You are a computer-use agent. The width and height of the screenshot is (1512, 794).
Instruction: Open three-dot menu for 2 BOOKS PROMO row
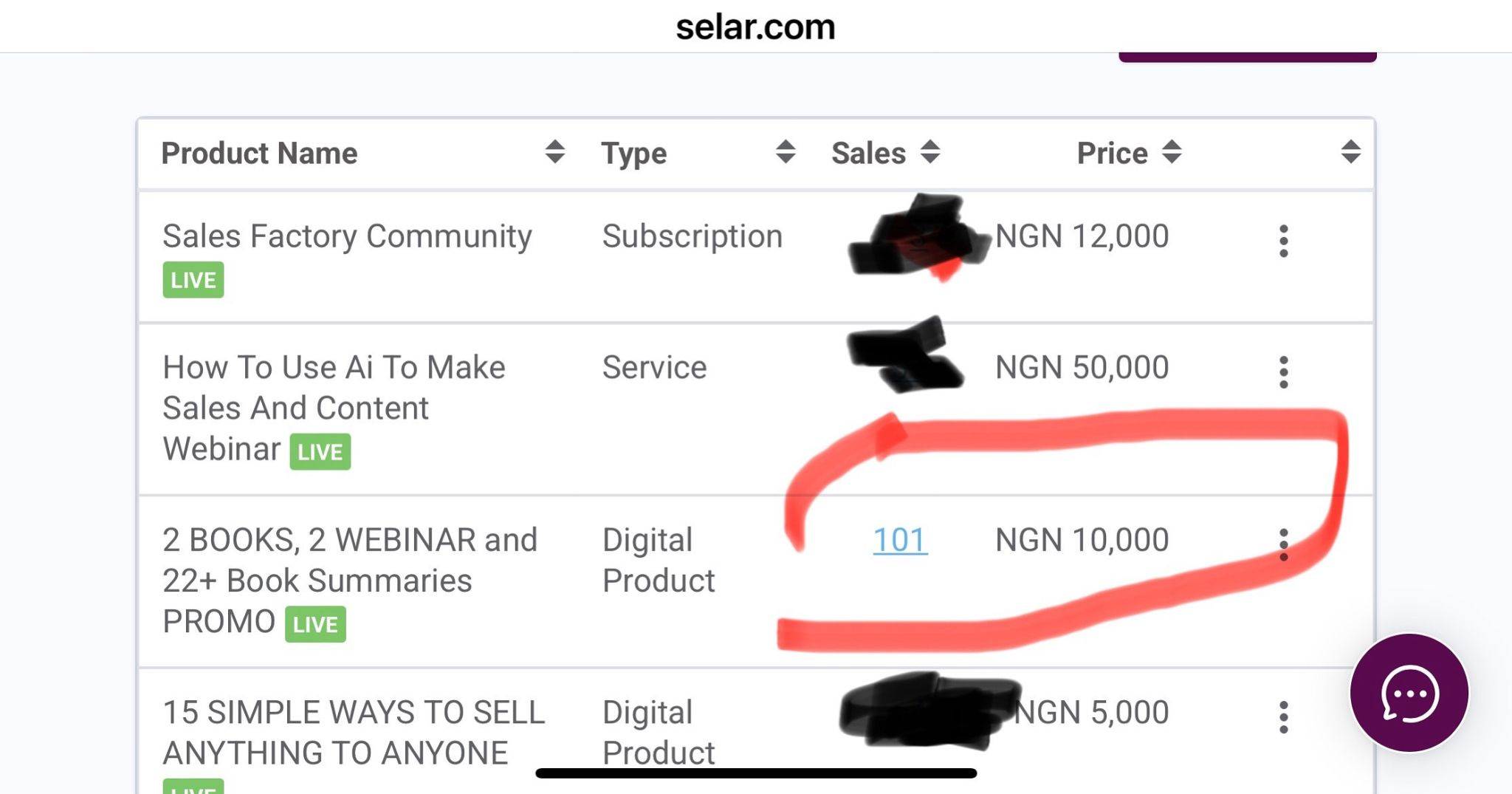(1284, 545)
